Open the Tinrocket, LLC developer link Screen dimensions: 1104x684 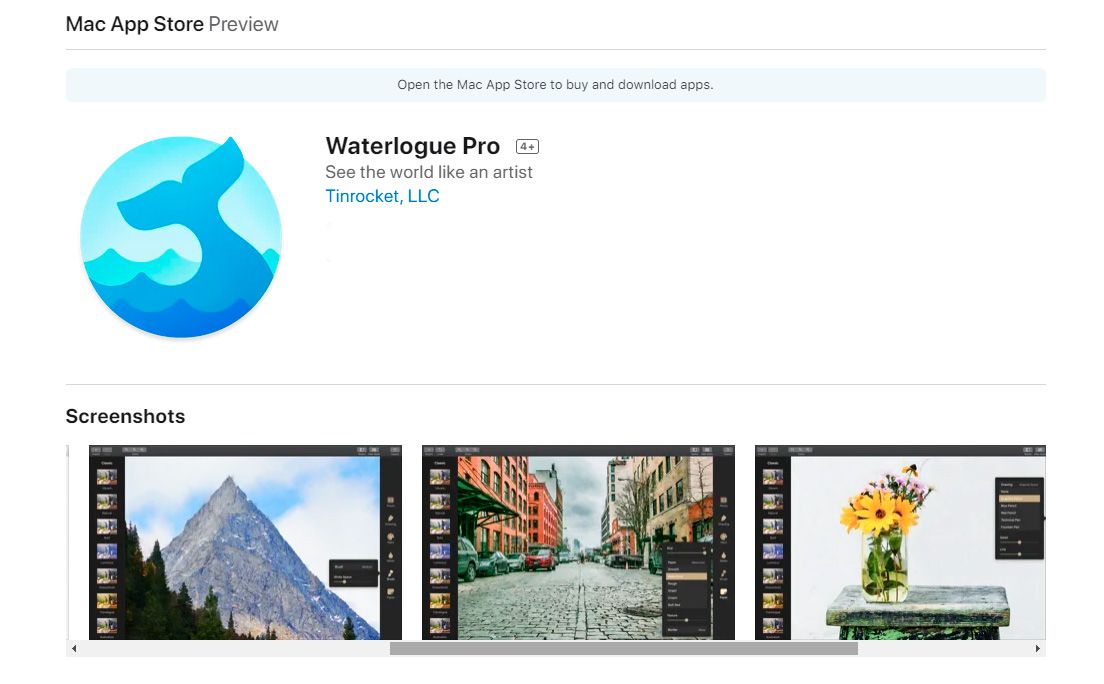pyautogui.click(x=382, y=196)
